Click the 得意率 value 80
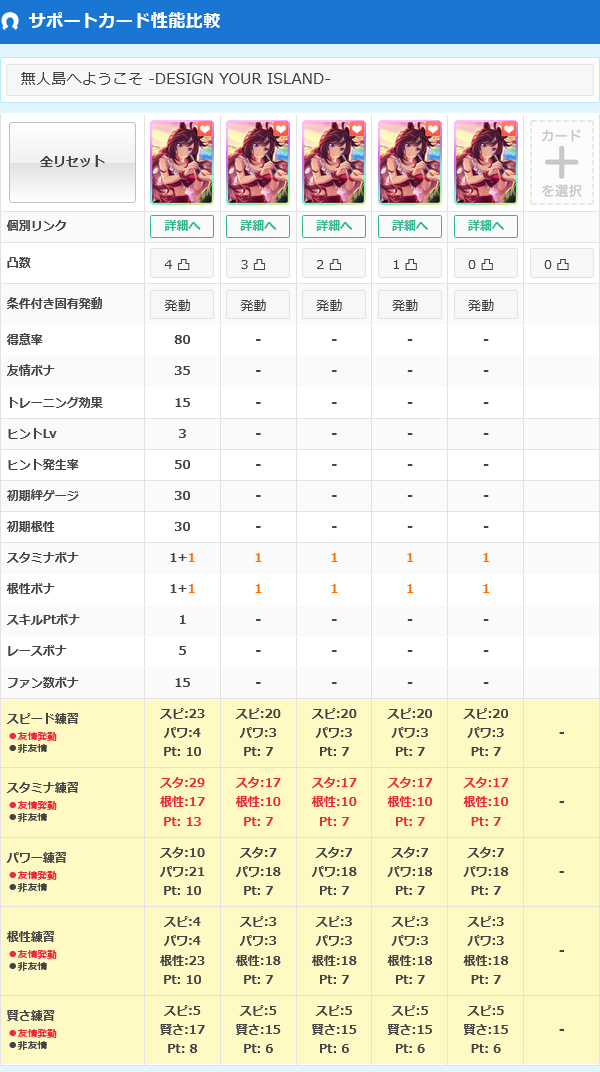Viewport: 600px width, 1072px height. [182, 340]
